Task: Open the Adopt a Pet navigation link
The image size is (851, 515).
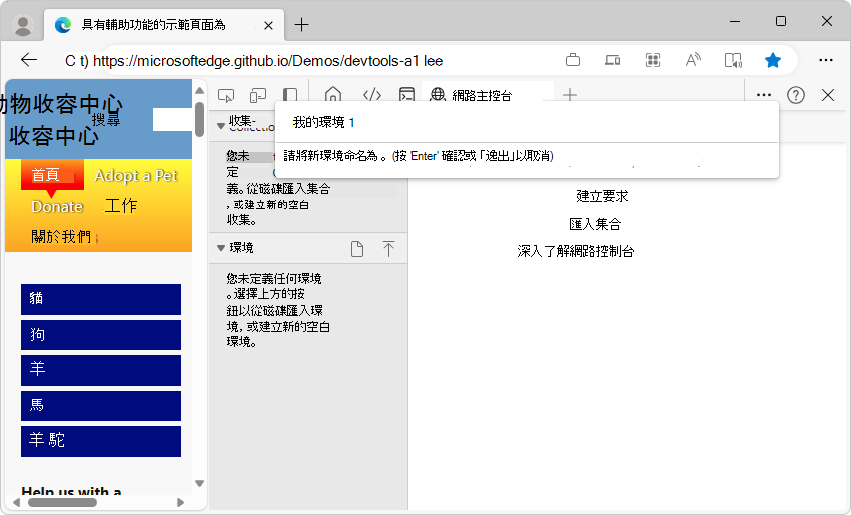Action: pyautogui.click(x=136, y=176)
